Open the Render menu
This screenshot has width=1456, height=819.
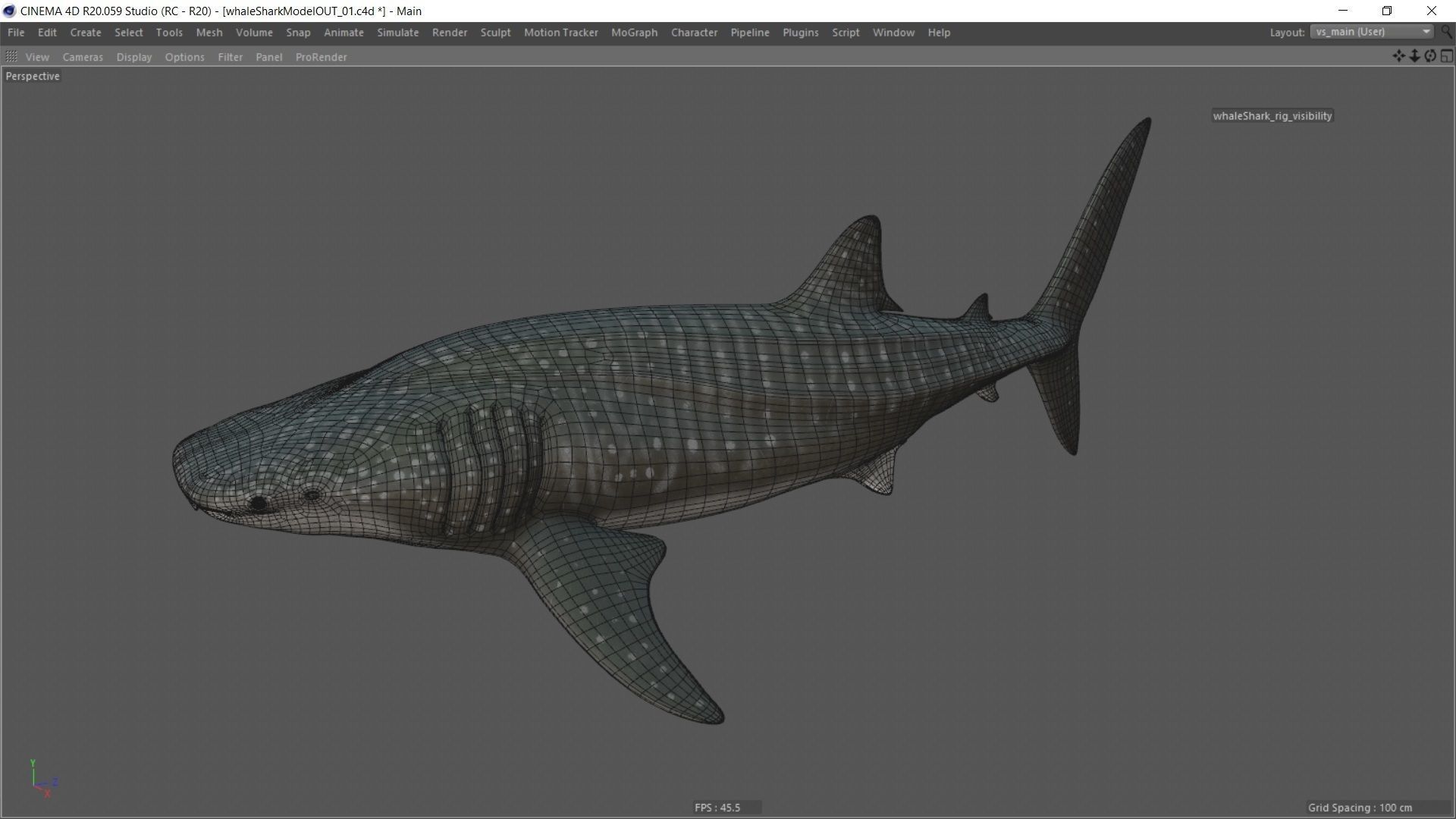(x=450, y=33)
